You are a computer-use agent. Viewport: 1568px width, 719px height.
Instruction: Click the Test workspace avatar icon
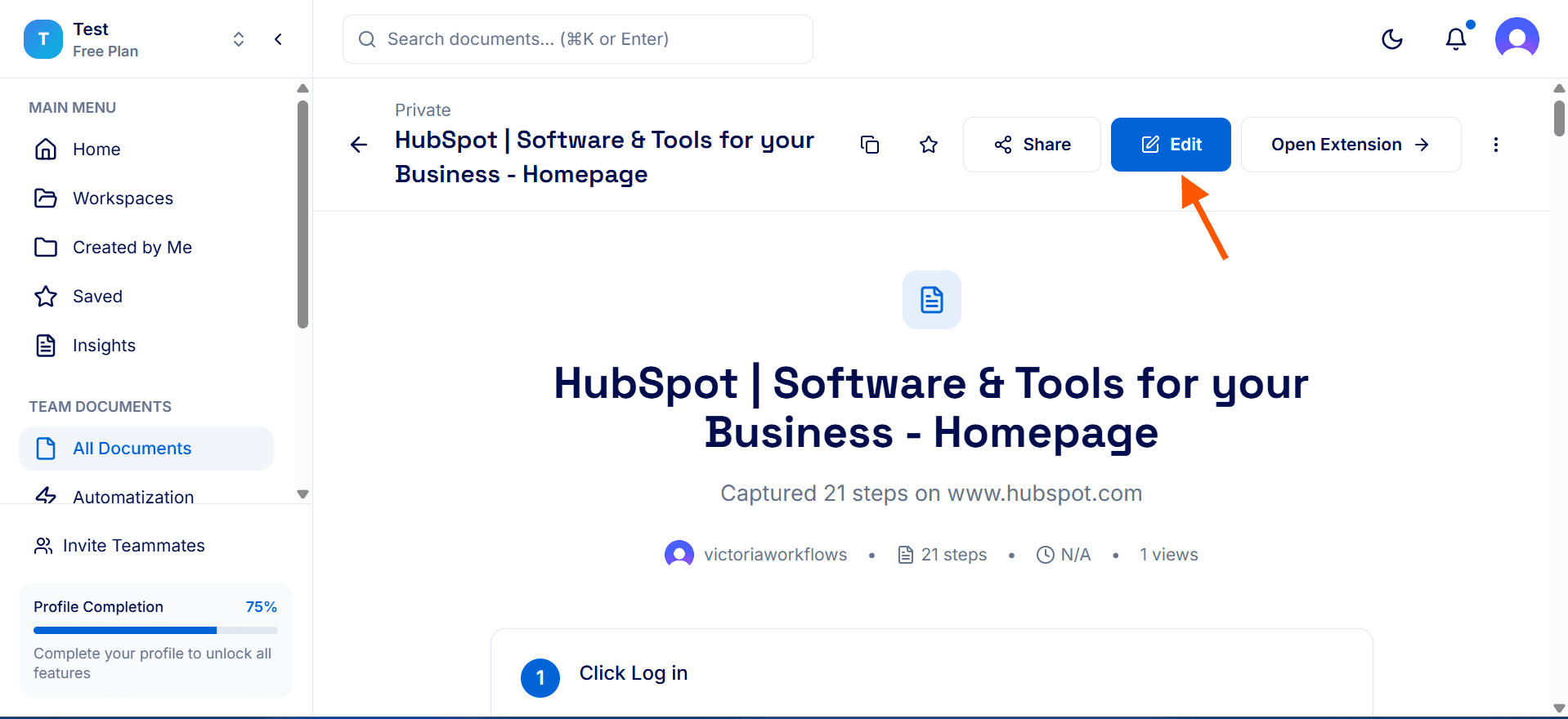click(43, 39)
